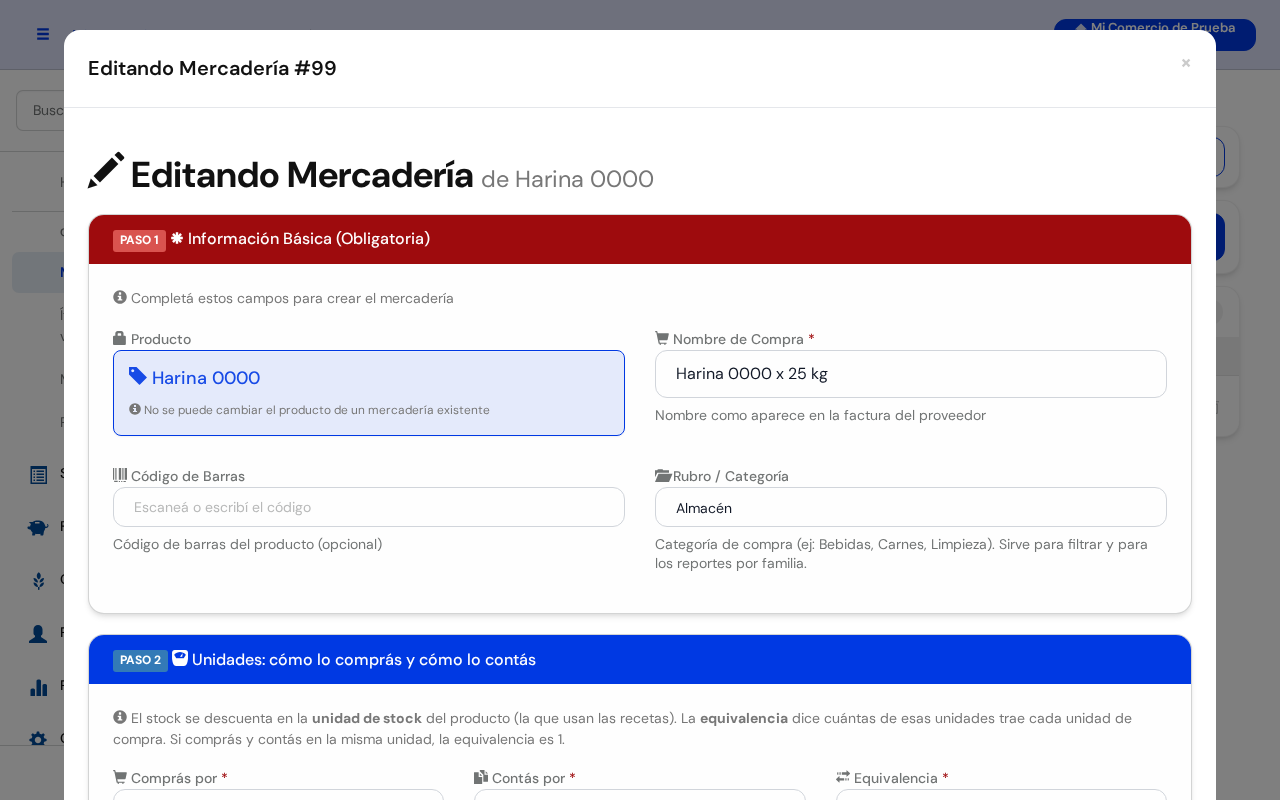Click the tag icon beside Harina 0000
This screenshot has width=1280, height=800.
(x=138, y=376)
